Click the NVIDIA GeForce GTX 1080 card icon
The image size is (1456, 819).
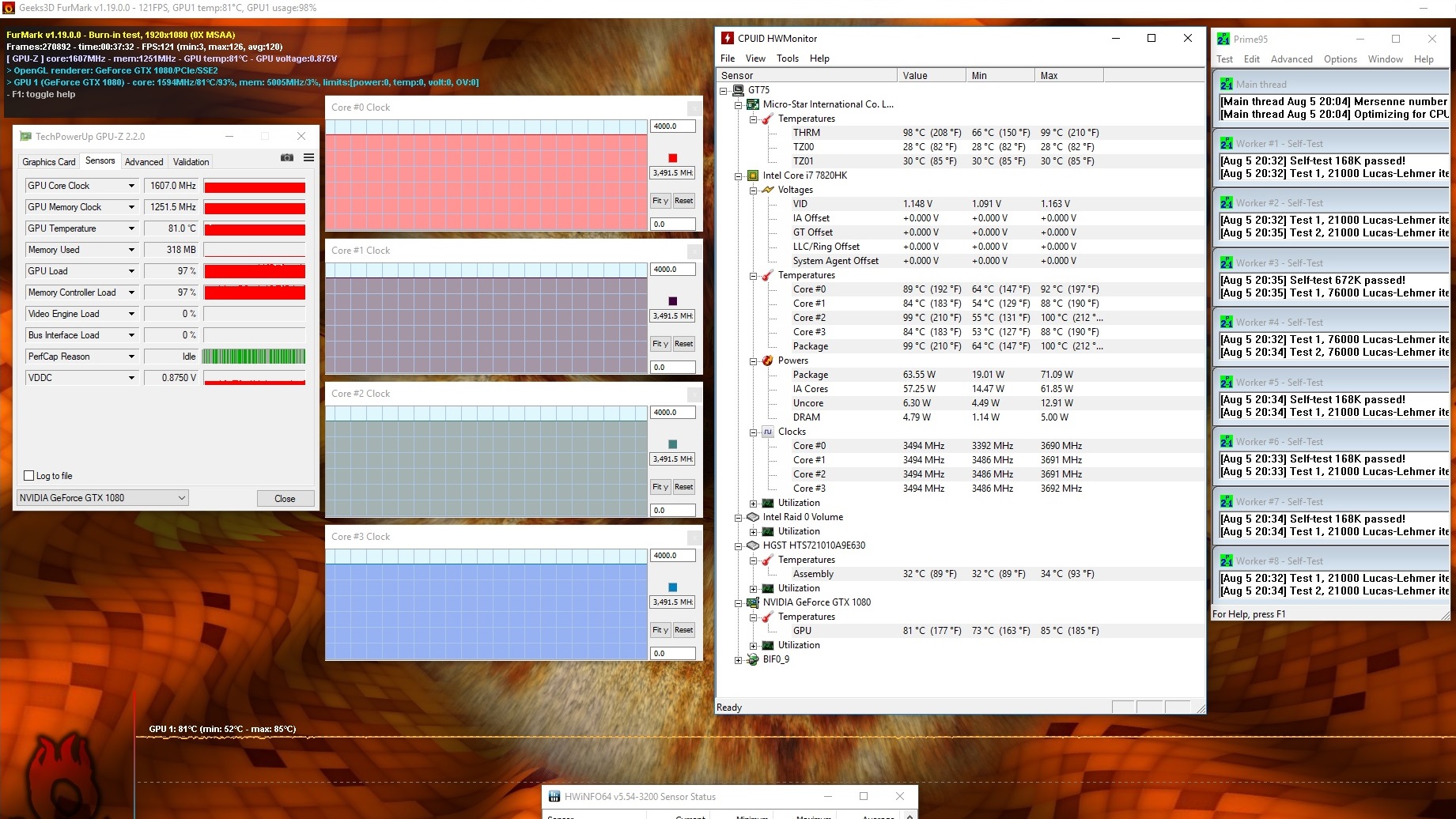click(753, 602)
